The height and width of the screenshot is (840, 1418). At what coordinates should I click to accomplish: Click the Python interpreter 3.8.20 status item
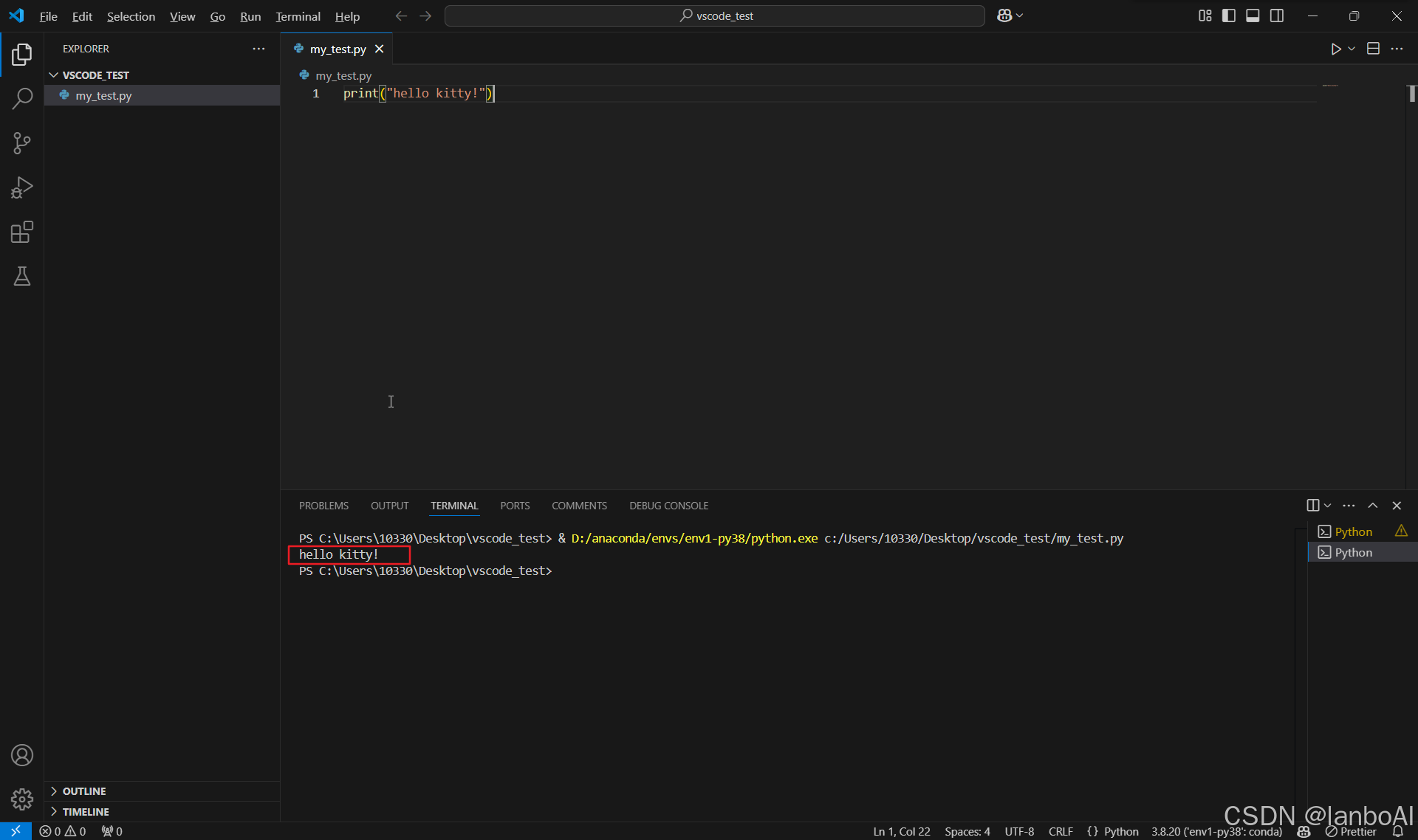[1216, 831]
